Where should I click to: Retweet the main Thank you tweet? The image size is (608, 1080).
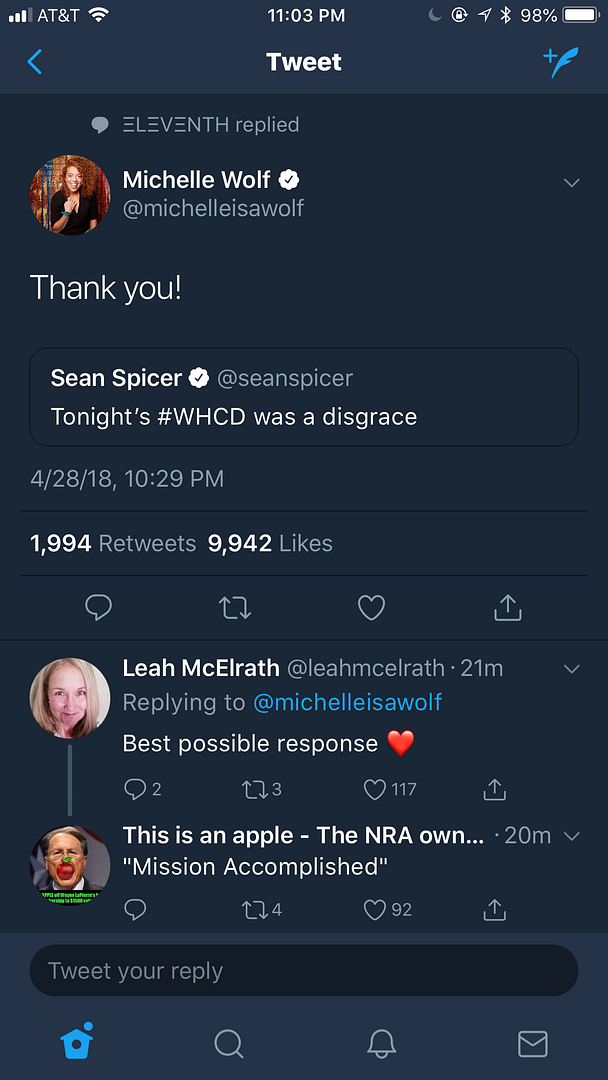click(x=235, y=607)
